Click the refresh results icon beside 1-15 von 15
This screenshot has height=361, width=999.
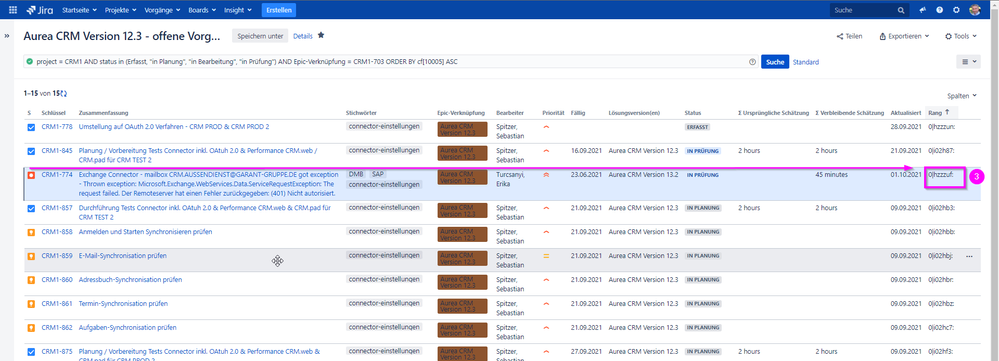tap(64, 94)
